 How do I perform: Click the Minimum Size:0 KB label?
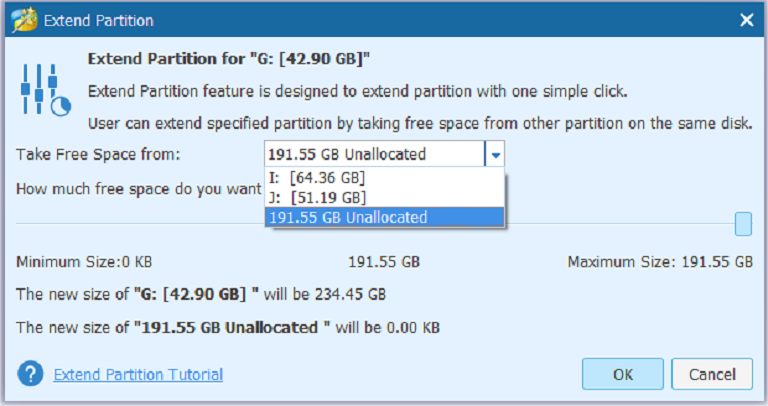click(x=84, y=262)
